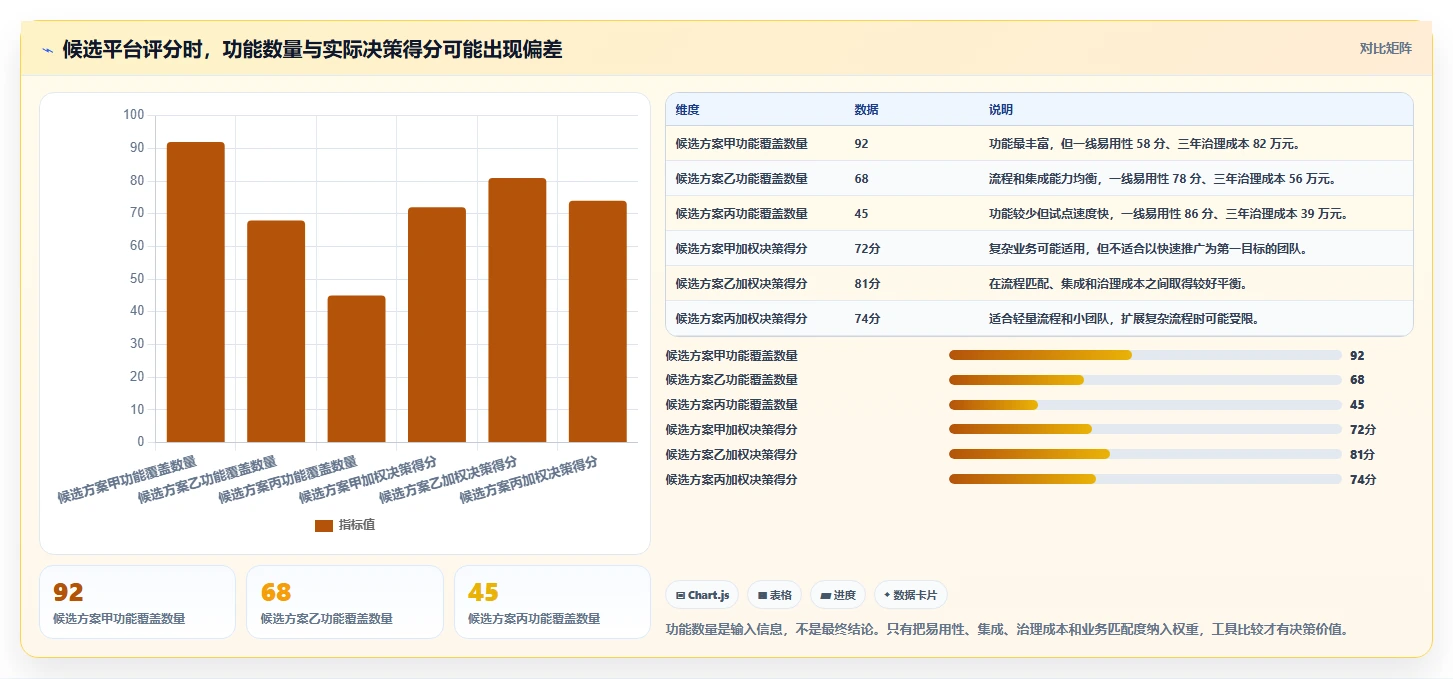Click the footer note starting 功能数量是输入信息
The width and height of the screenshot is (1453, 679).
pyautogui.click(x=1007, y=629)
